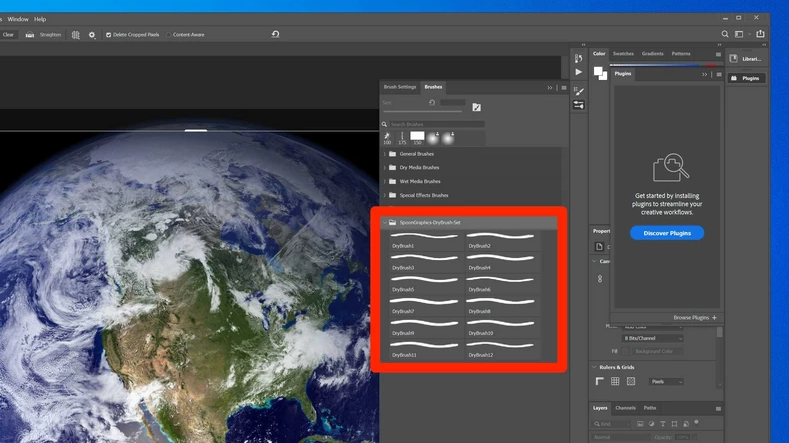This screenshot has height=443, width=789.
Task: Click the Clear button
Action: click(8, 35)
